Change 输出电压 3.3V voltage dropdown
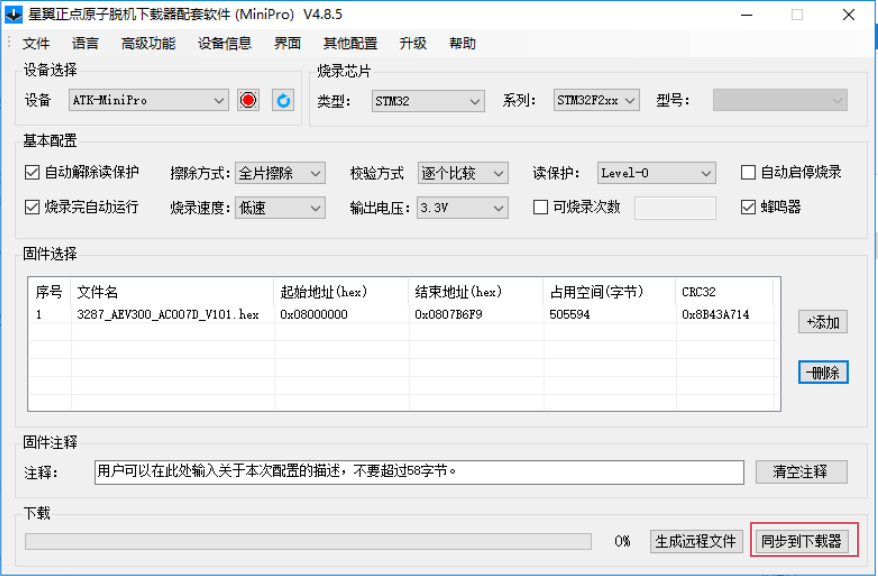The width and height of the screenshot is (878, 576). click(462, 208)
